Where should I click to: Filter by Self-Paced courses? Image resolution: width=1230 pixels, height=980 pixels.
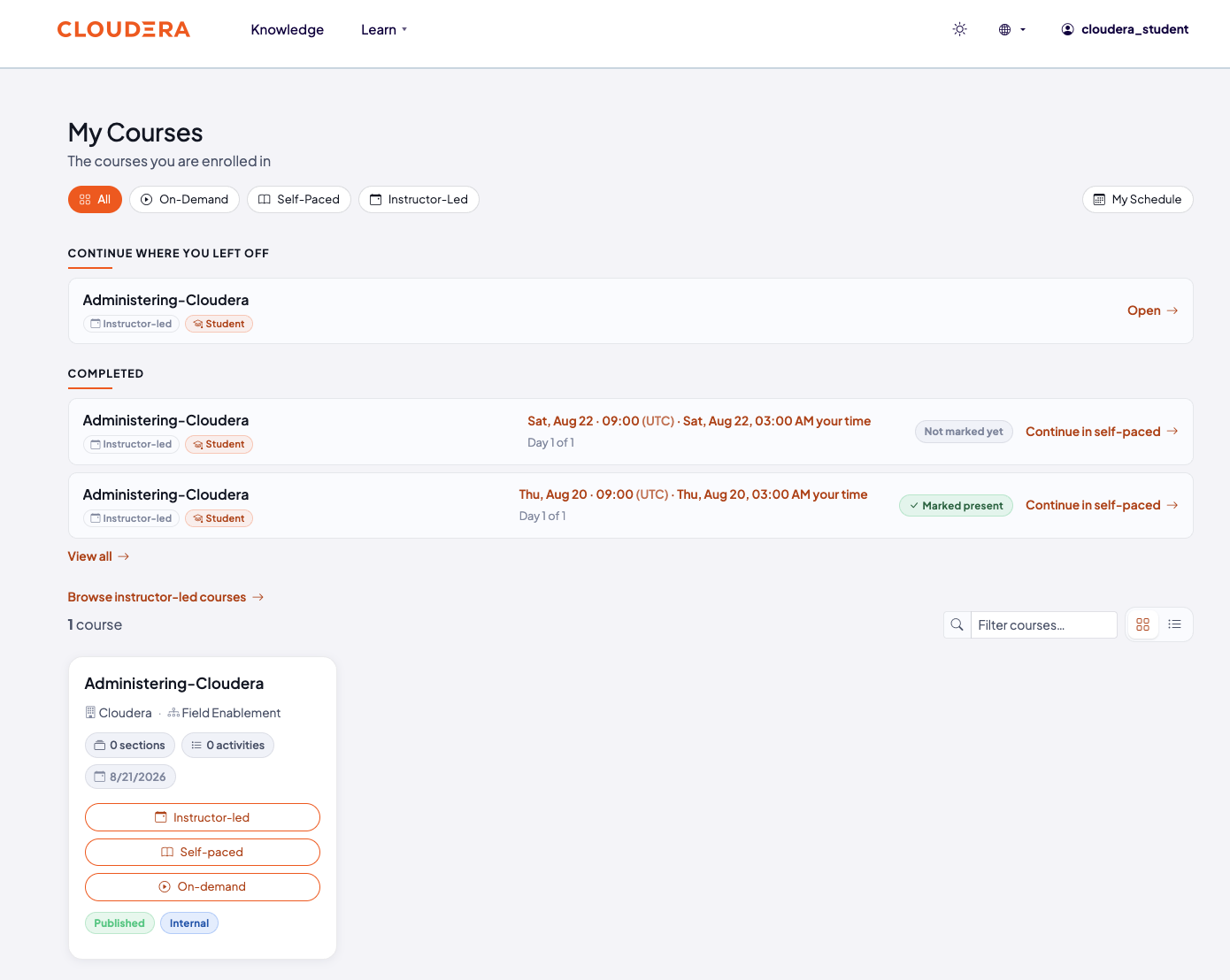click(x=299, y=199)
